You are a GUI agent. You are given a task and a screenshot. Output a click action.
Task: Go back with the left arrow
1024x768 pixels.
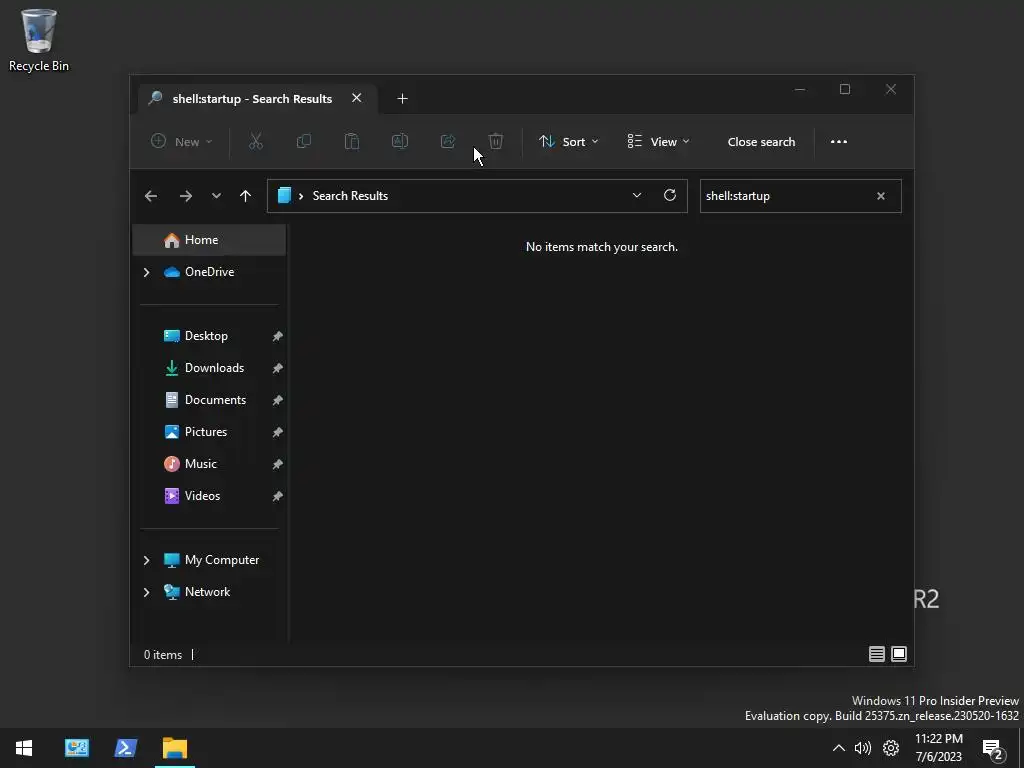[x=151, y=196]
